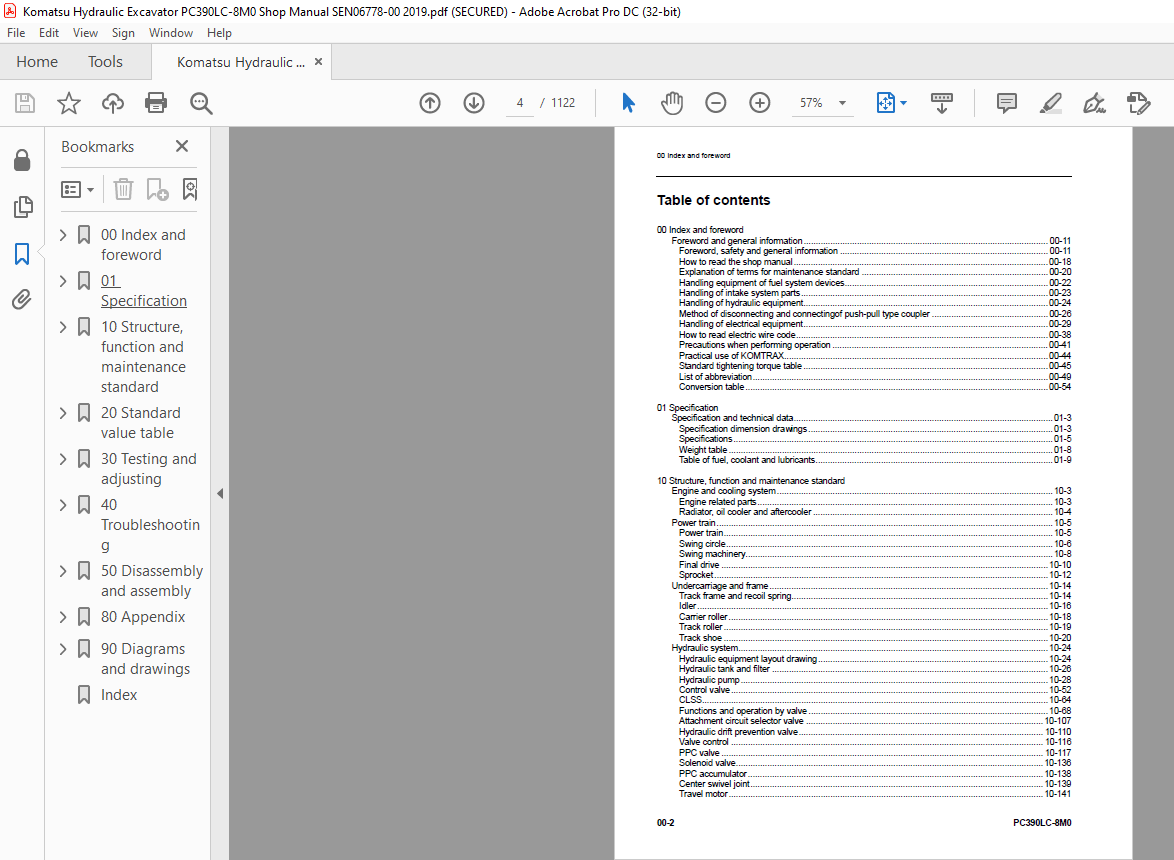Jump to 00 Index and foreword bookmark
The image size is (1174, 860).
[143, 245]
